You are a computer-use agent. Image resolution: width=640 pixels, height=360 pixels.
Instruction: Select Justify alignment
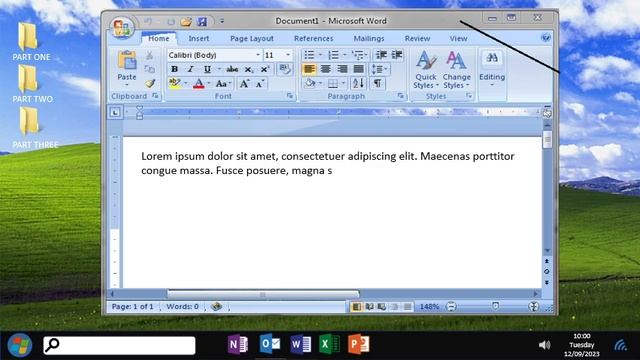(359, 69)
